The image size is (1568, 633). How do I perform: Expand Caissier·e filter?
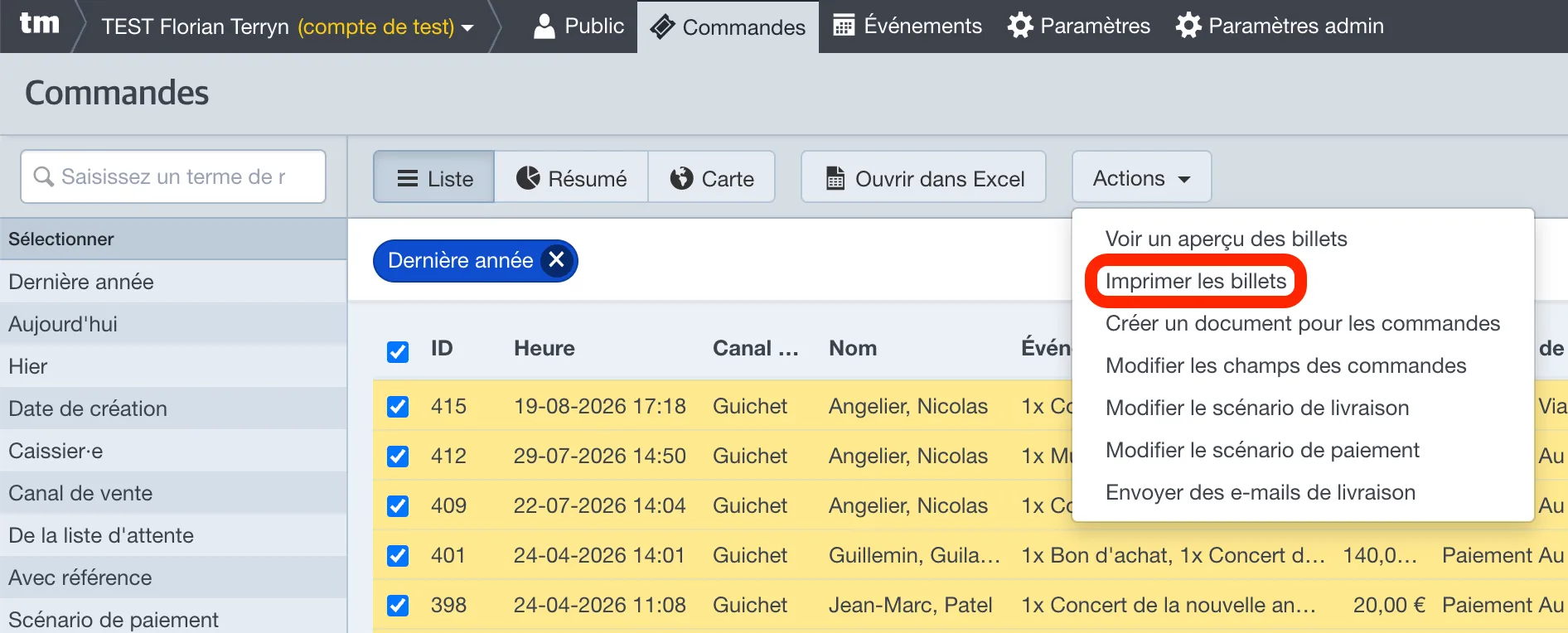(x=173, y=451)
